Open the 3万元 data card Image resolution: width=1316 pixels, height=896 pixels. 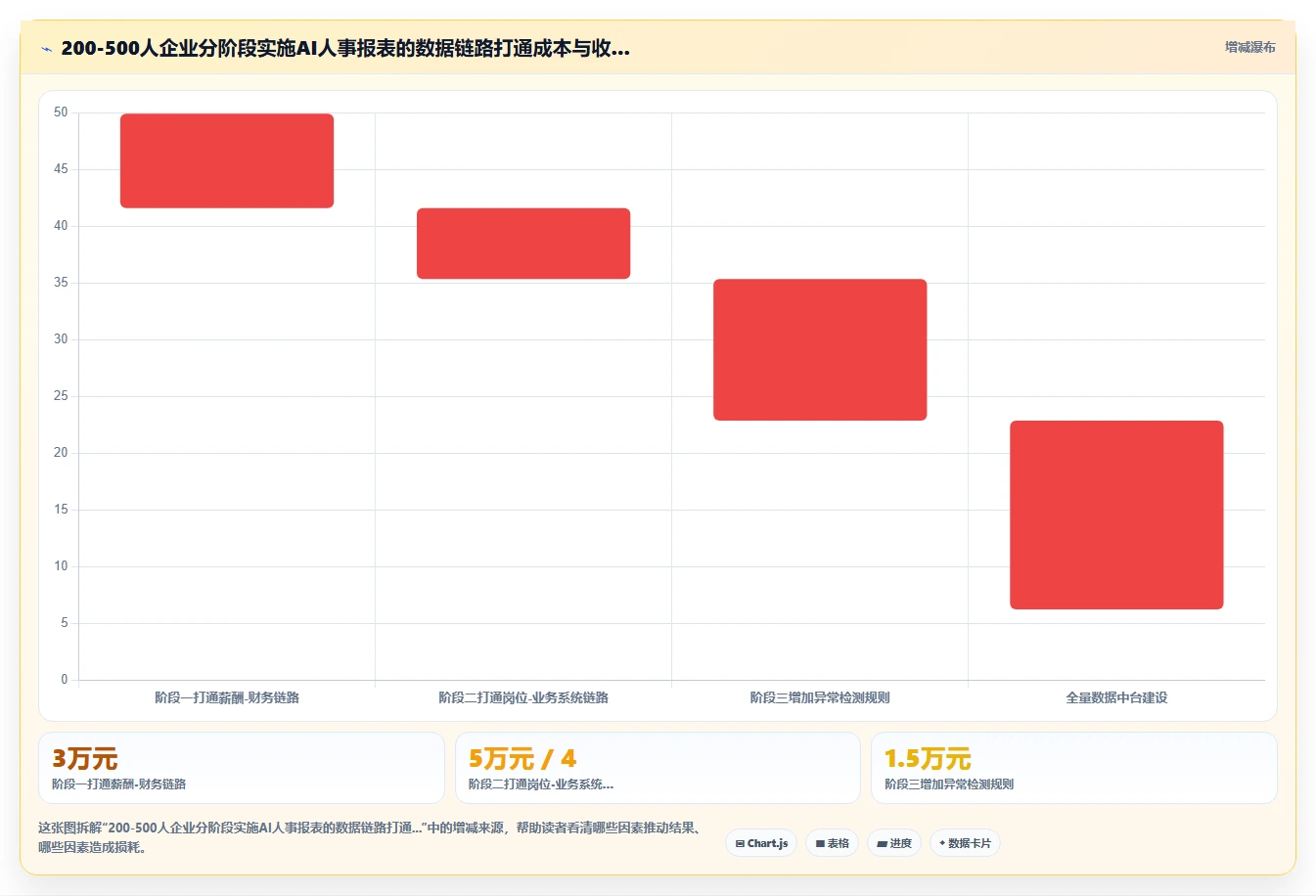click(242, 768)
